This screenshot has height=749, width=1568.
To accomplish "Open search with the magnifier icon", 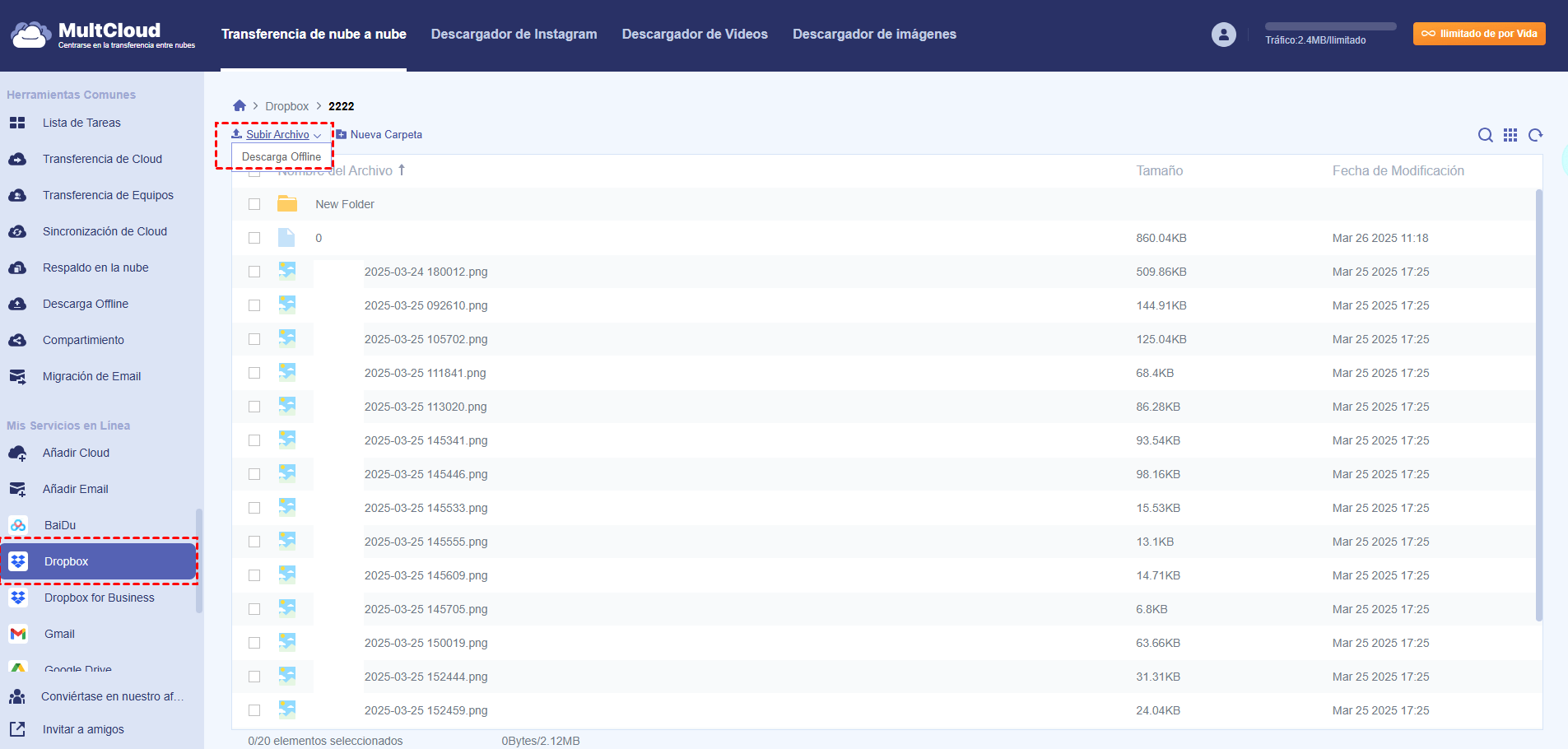I will tap(1486, 135).
